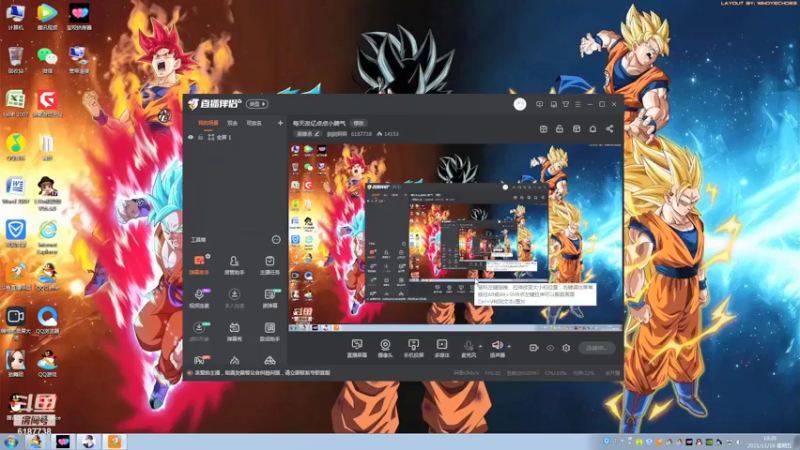Toggle visibility eye for 全屏 1 source
The height and width of the screenshot is (450, 800).
191,137
